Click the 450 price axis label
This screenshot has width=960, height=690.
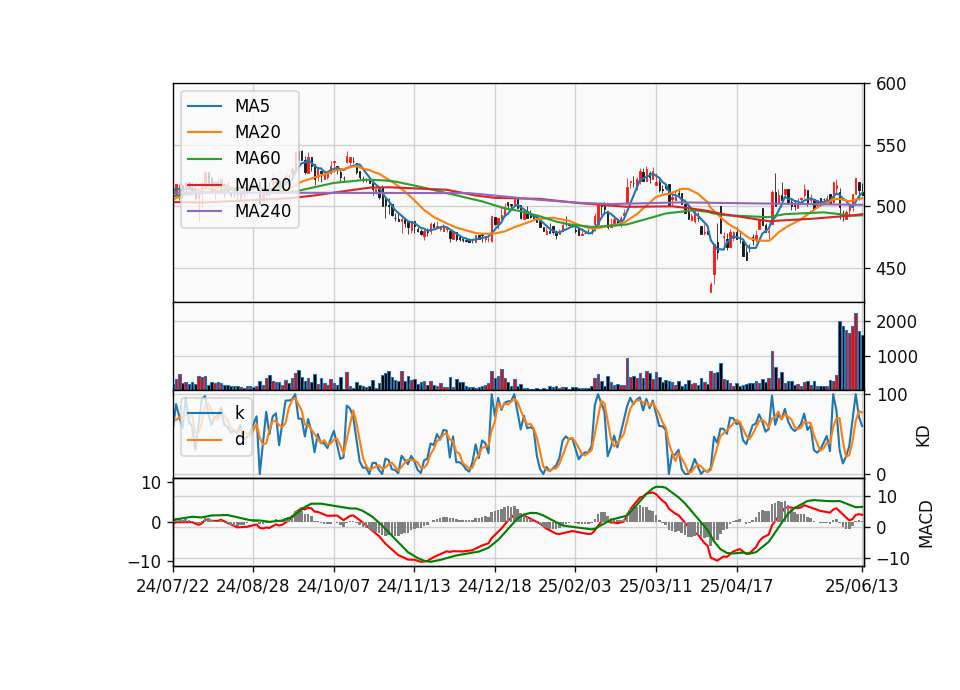[891, 269]
